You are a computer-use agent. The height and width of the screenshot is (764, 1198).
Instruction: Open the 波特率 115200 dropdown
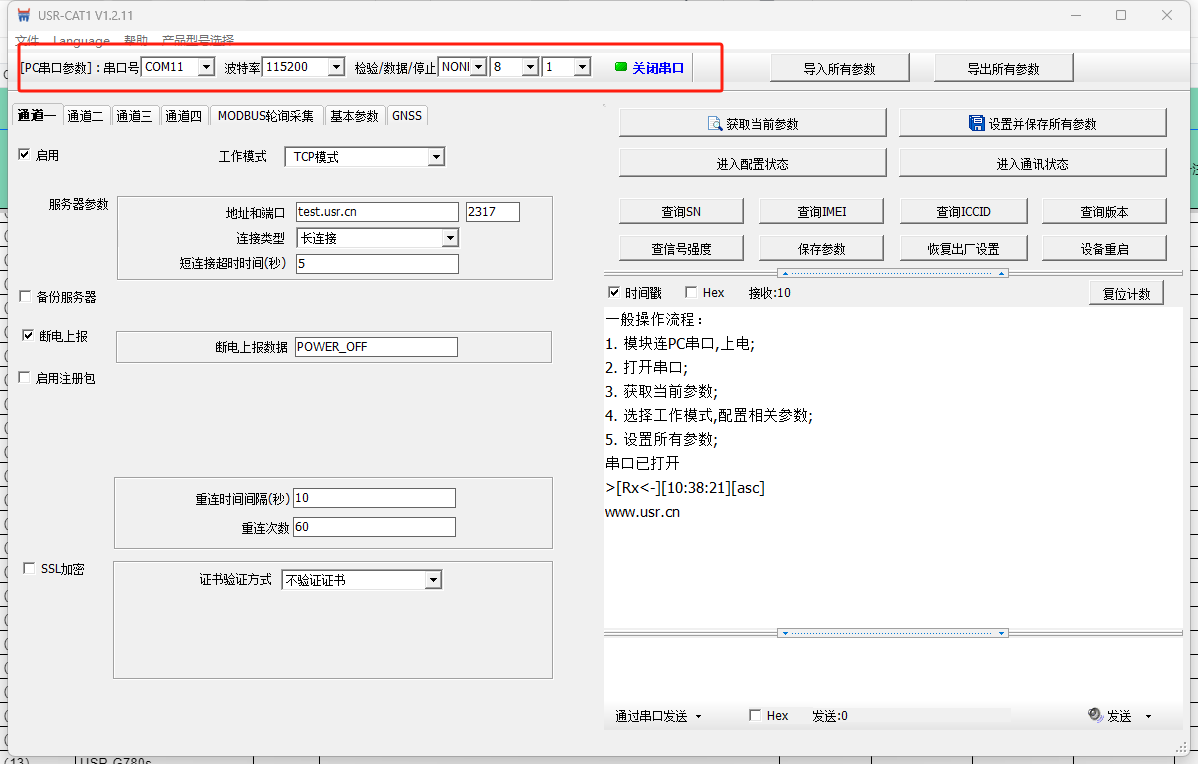tap(335, 67)
